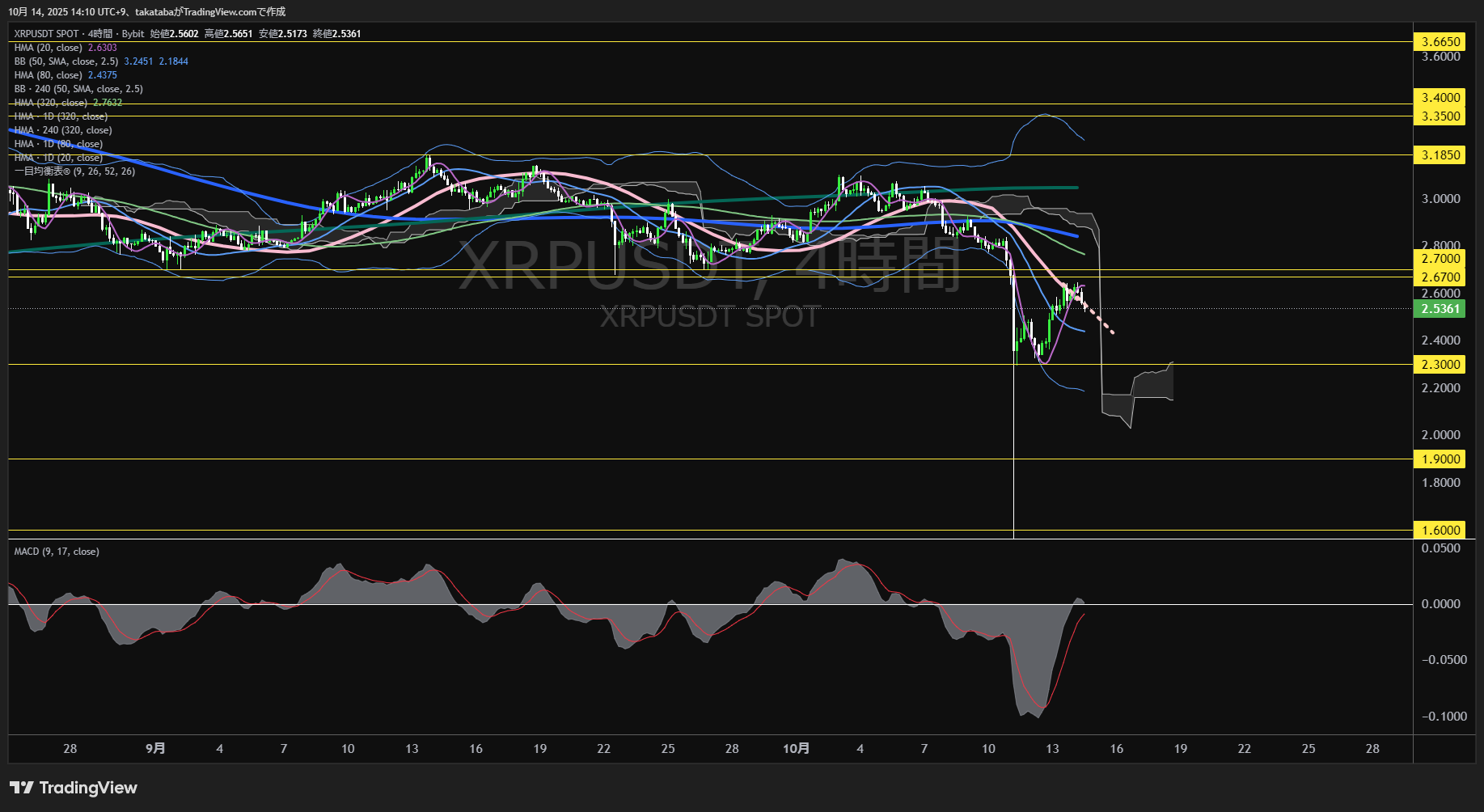Viewport: 1484px width, 812px height.
Task: Click the TradingView logo at bottom left
Action: [73, 788]
